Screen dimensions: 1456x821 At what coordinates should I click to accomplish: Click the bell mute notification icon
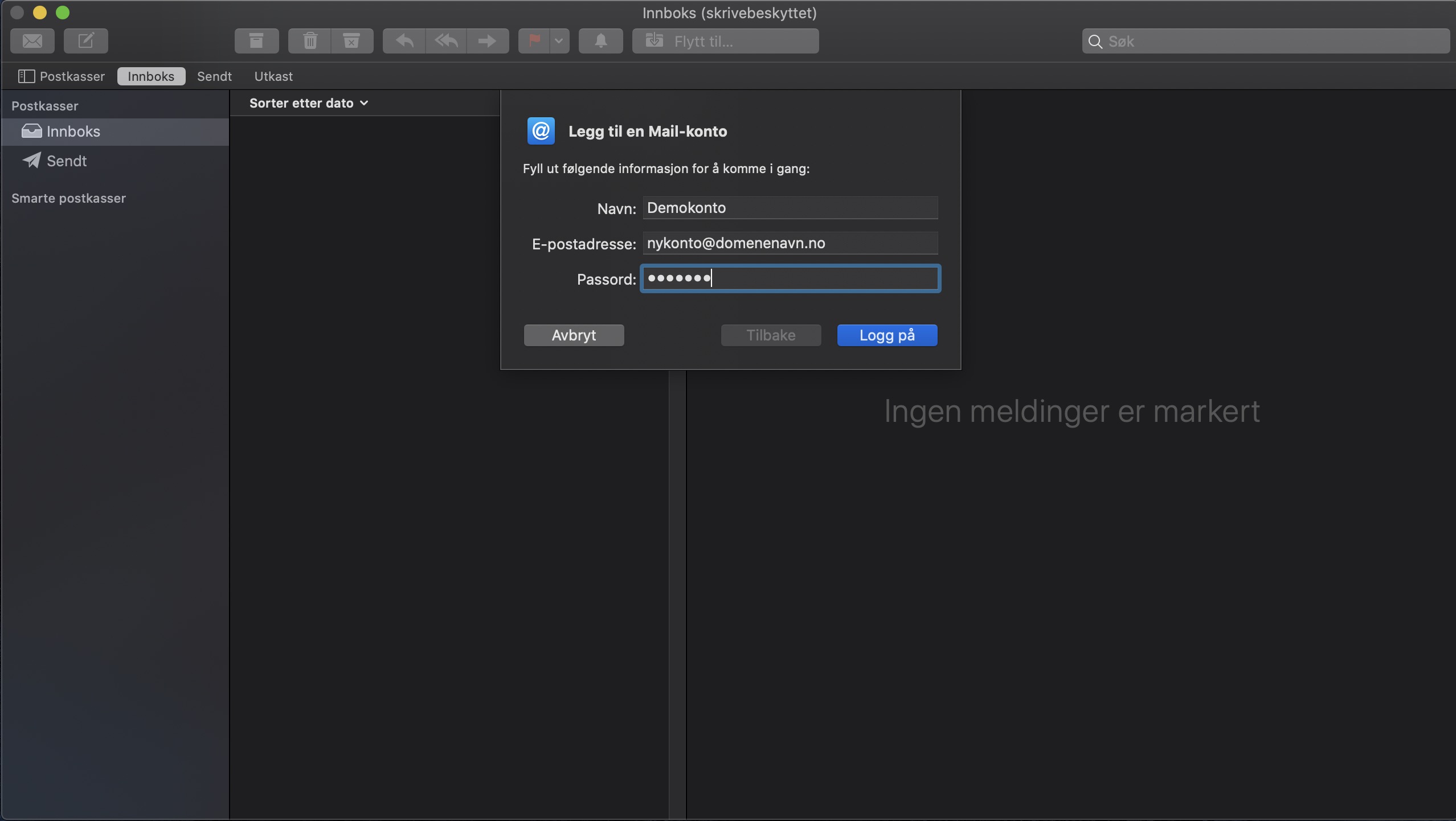(x=601, y=41)
